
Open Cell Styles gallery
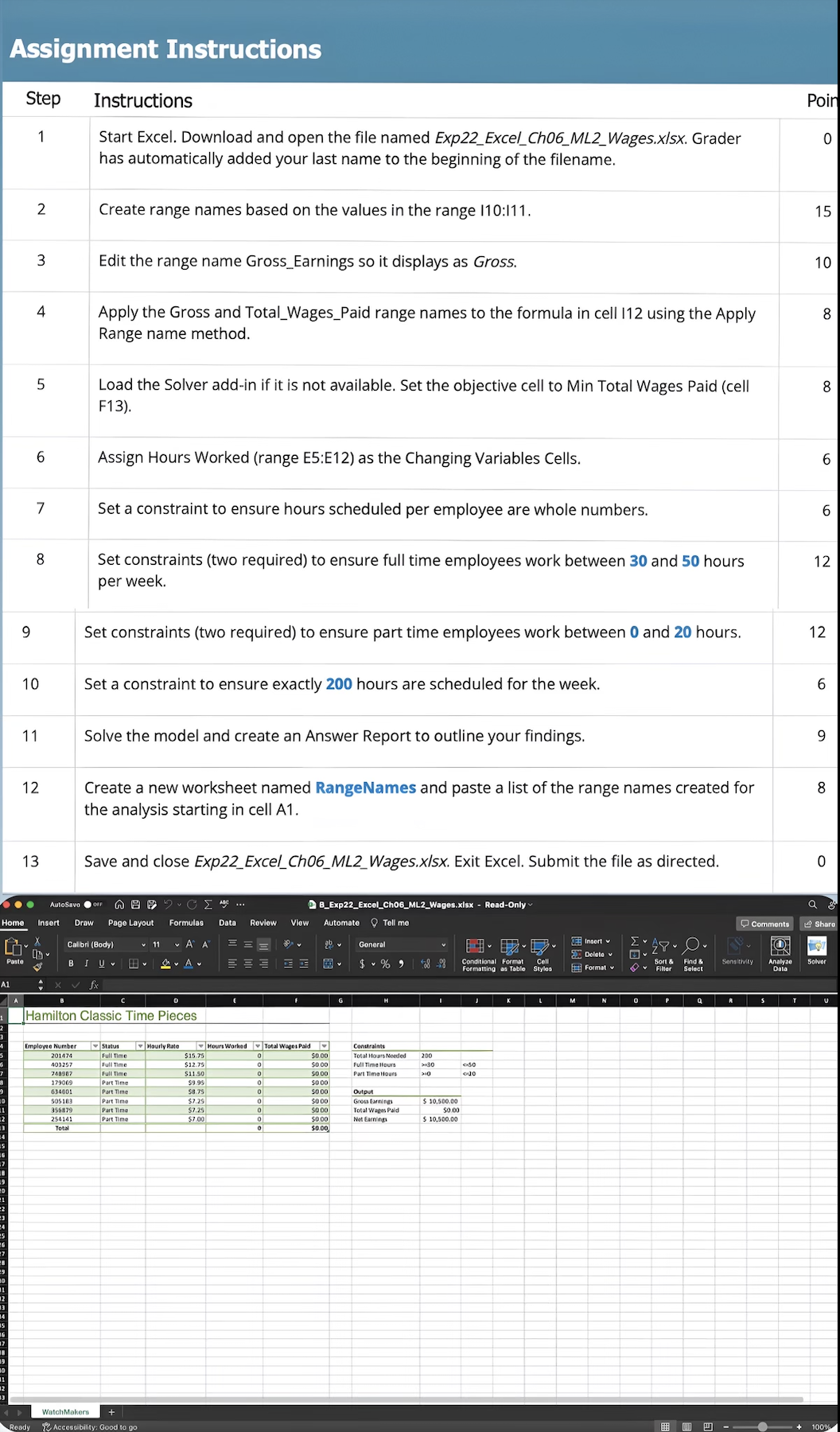click(542, 954)
